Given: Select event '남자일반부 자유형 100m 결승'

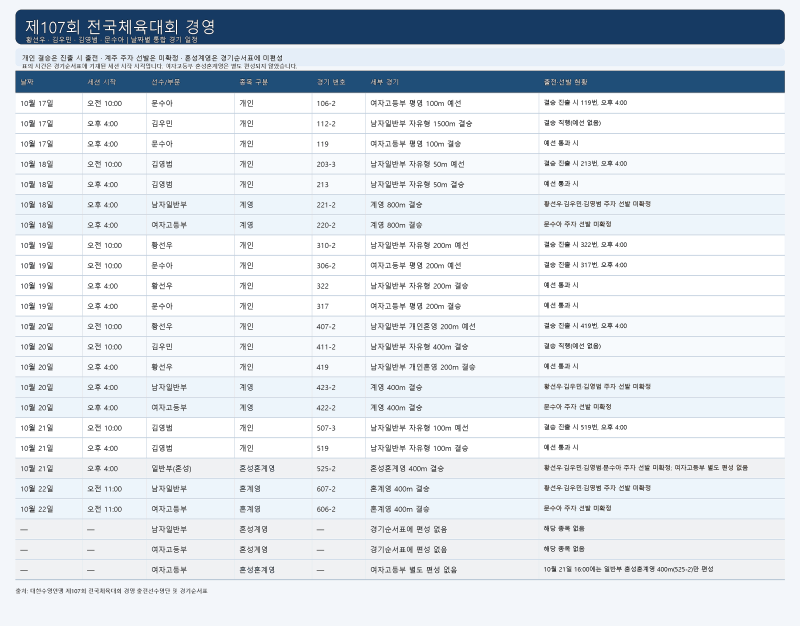Looking at the screenshot, I should (419, 448).
